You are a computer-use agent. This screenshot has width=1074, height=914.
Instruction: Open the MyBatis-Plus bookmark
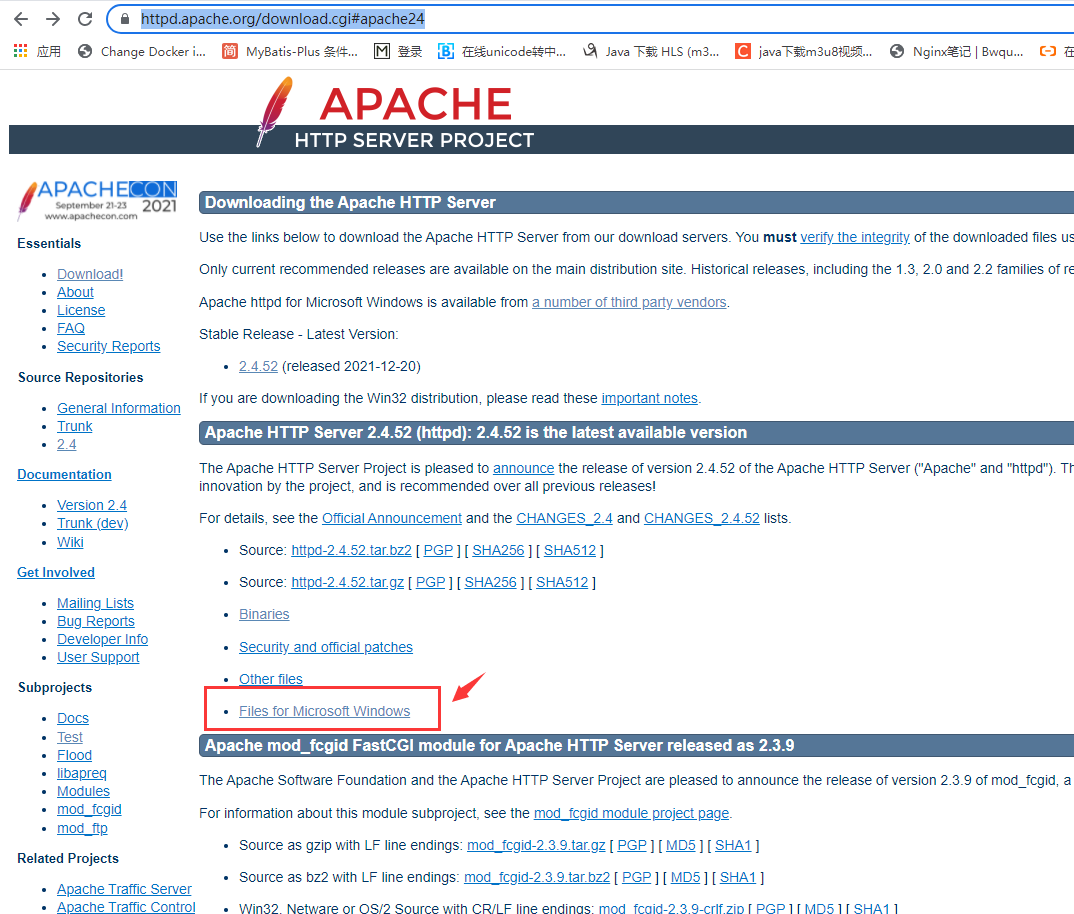coord(290,51)
